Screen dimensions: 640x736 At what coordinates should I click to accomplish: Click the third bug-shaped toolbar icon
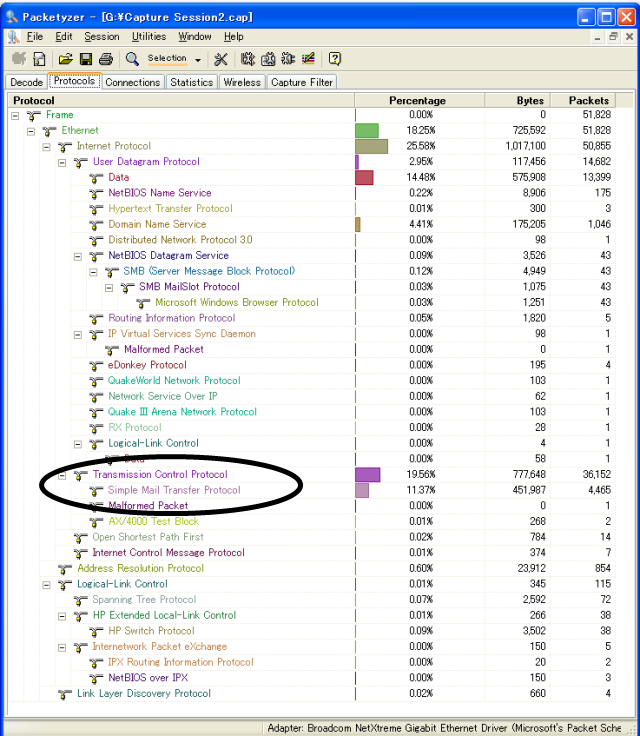[x=287, y=59]
